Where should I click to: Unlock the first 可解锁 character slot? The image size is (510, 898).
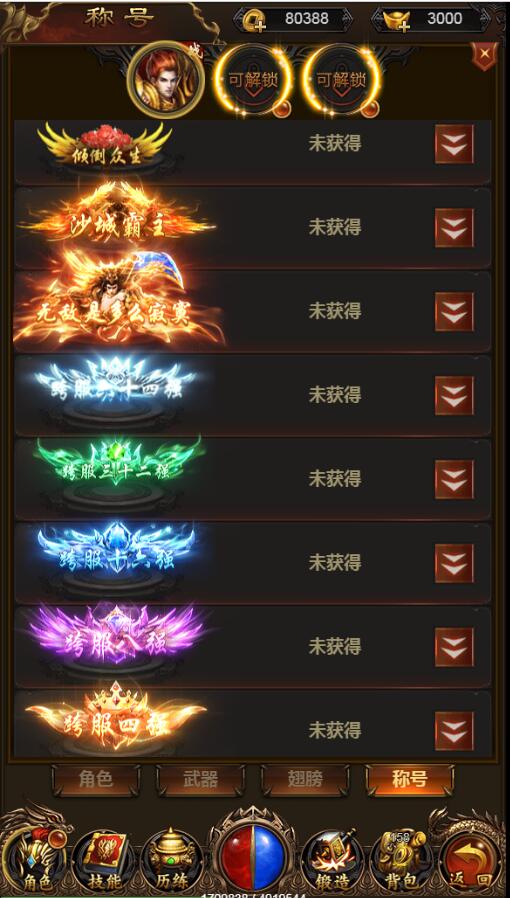tap(253, 80)
